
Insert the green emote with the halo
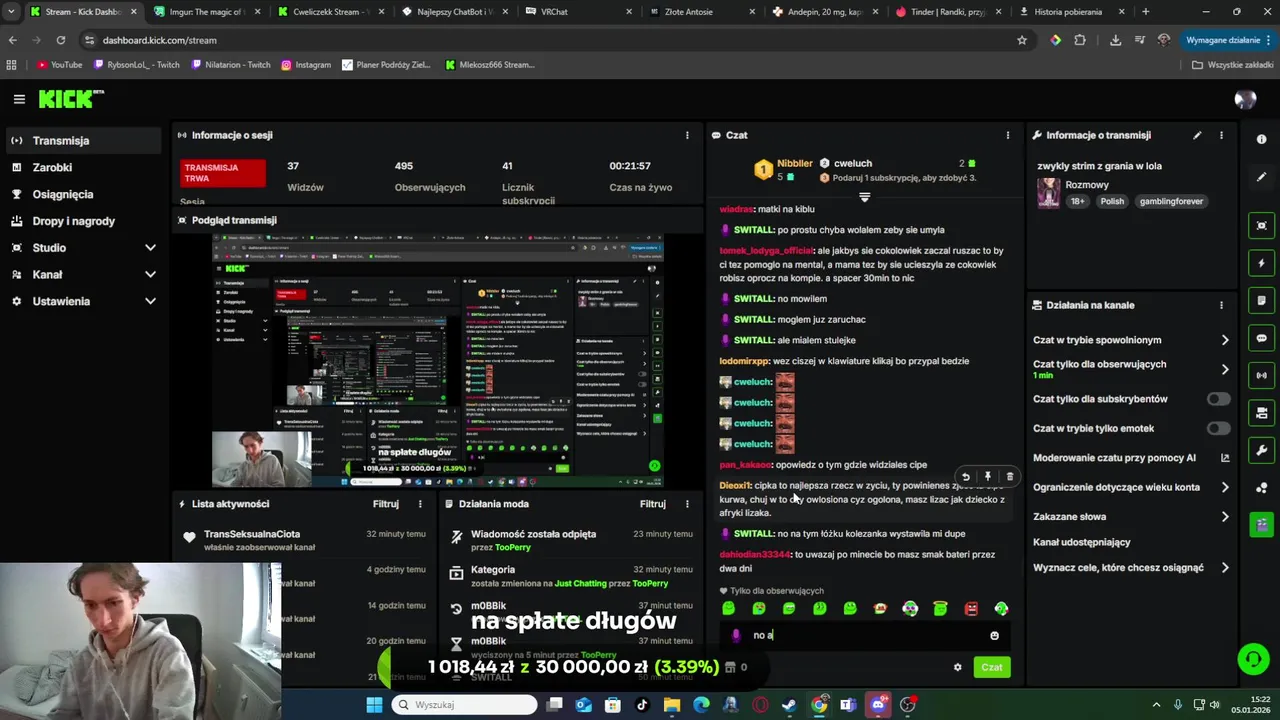(940, 608)
